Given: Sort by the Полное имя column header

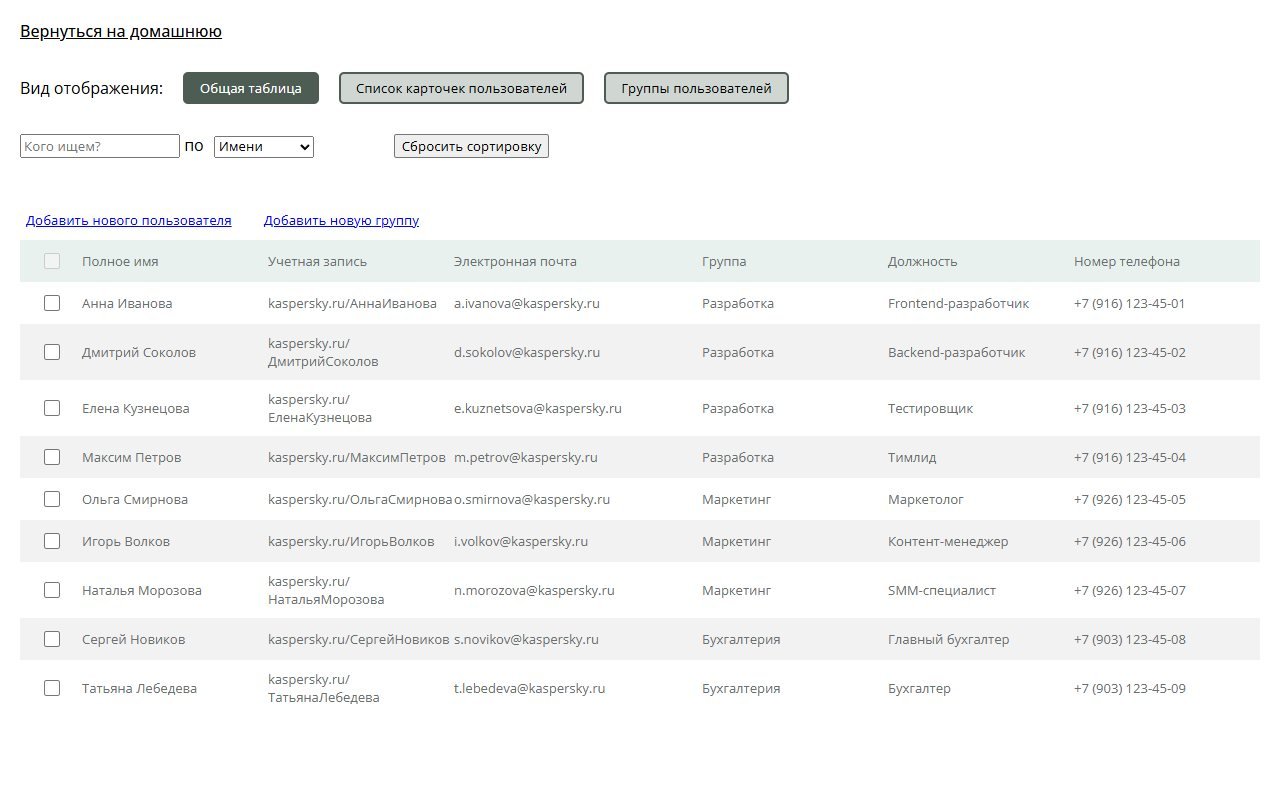Looking at the screenshot, I should pyautogui.click(x=120, y=262).
